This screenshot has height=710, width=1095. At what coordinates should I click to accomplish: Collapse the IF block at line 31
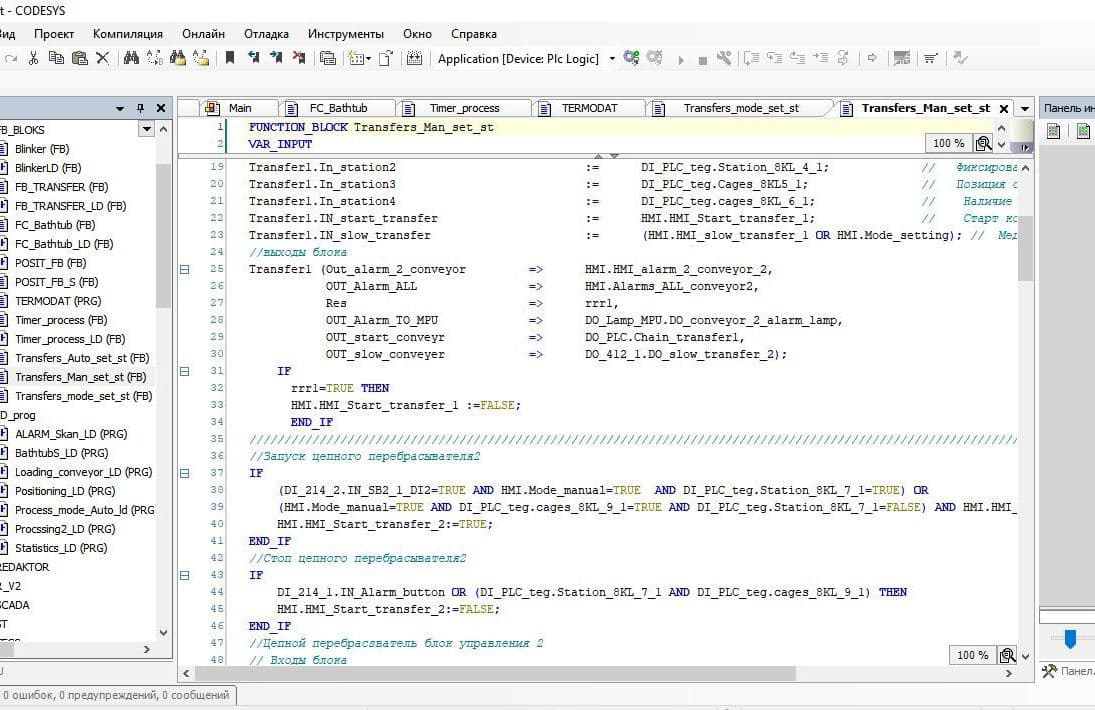[184, 371]
